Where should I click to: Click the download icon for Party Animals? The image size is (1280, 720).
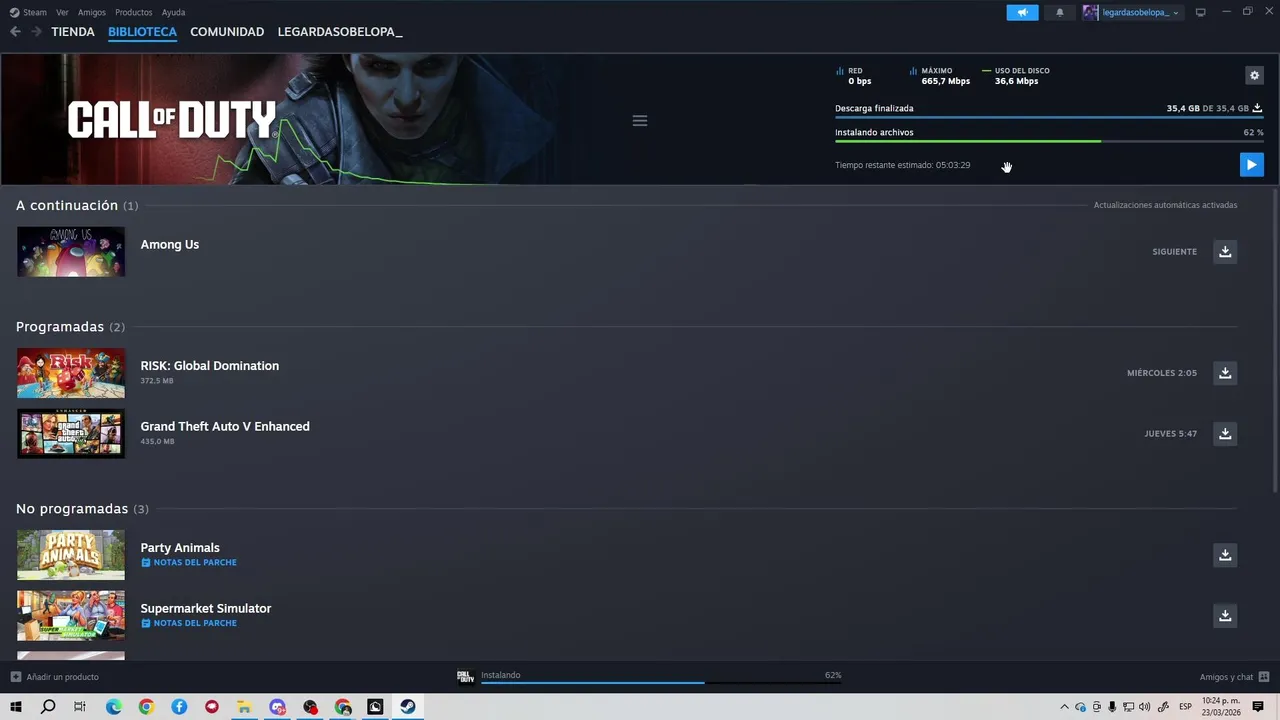point(1225,555)
